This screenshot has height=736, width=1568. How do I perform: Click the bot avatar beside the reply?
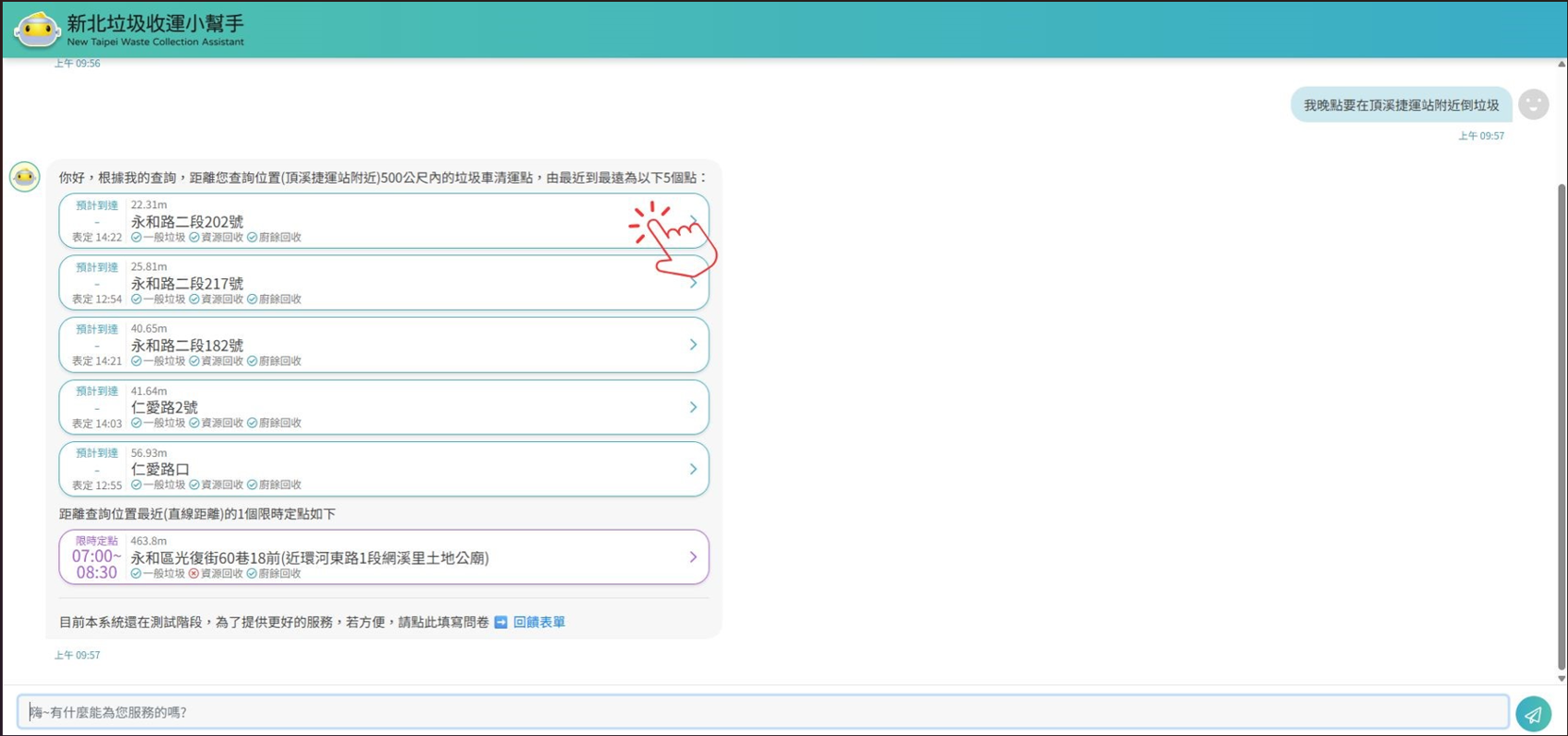(25, 176)
